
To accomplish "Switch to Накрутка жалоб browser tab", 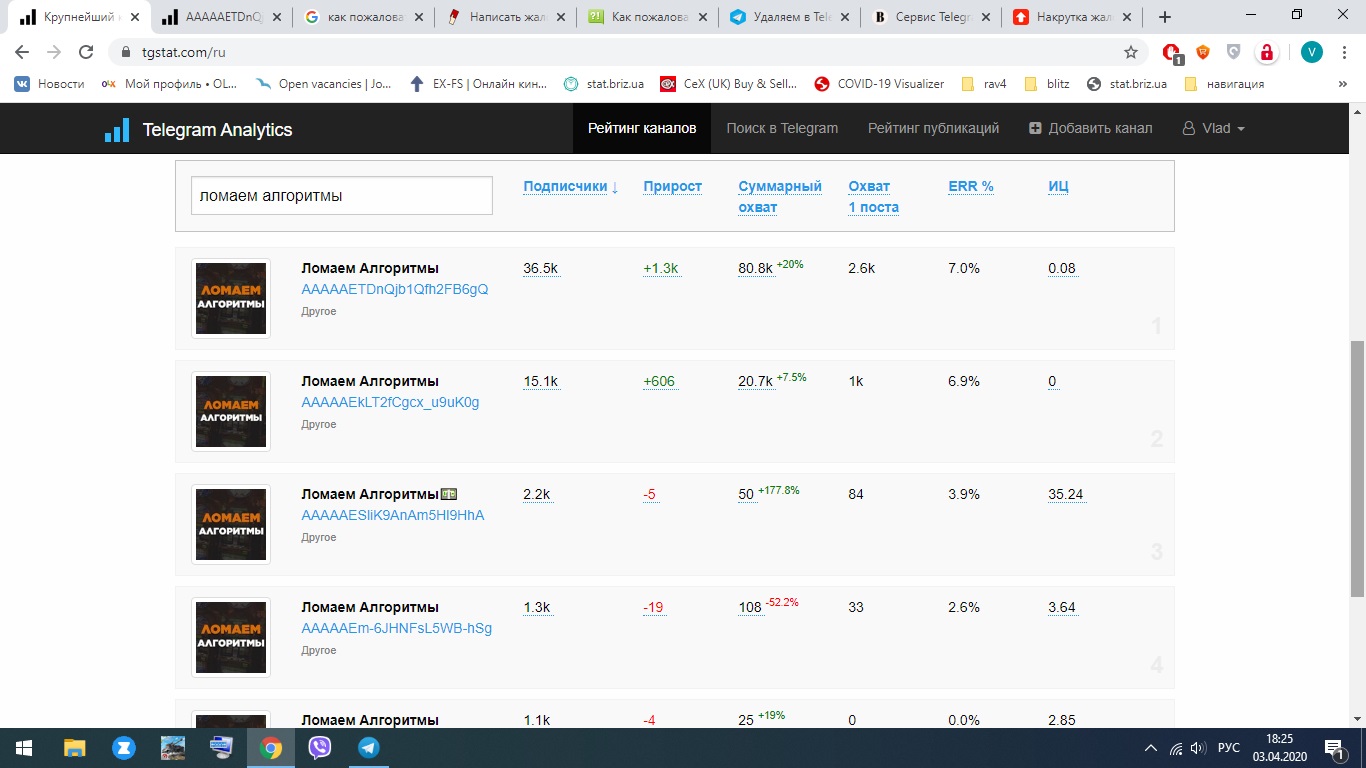I will pos(1074,17).
